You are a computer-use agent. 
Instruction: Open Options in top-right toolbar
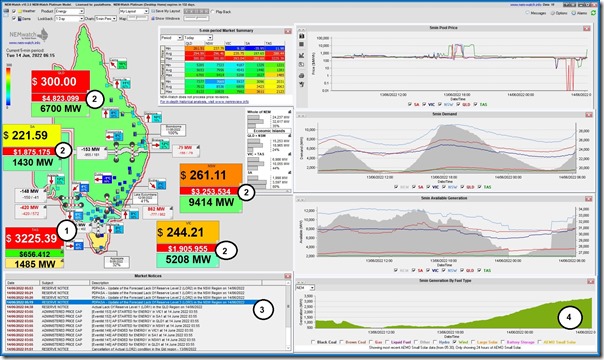(559, 13)
